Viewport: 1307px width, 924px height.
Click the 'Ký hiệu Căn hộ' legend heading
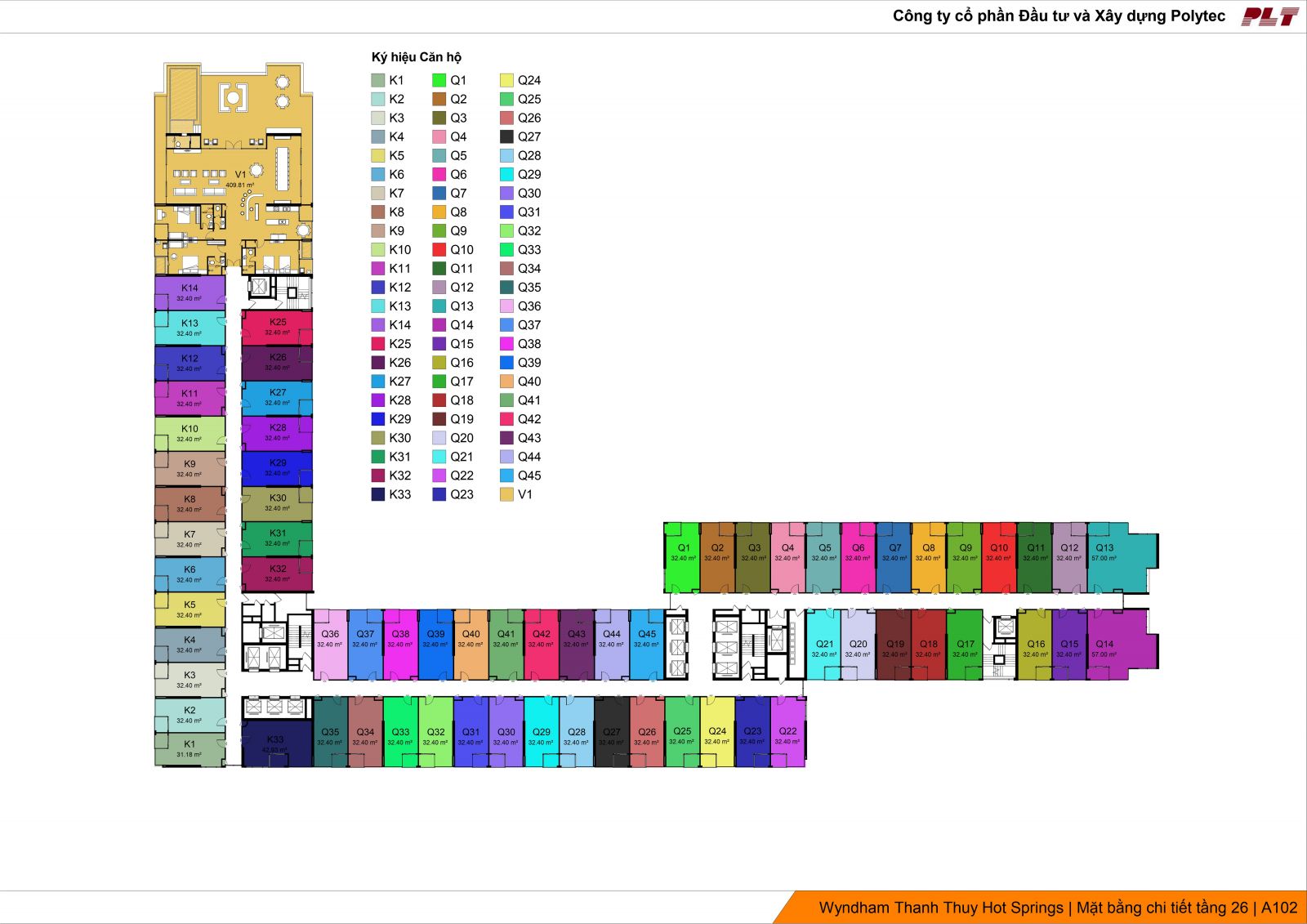(416, 57)
